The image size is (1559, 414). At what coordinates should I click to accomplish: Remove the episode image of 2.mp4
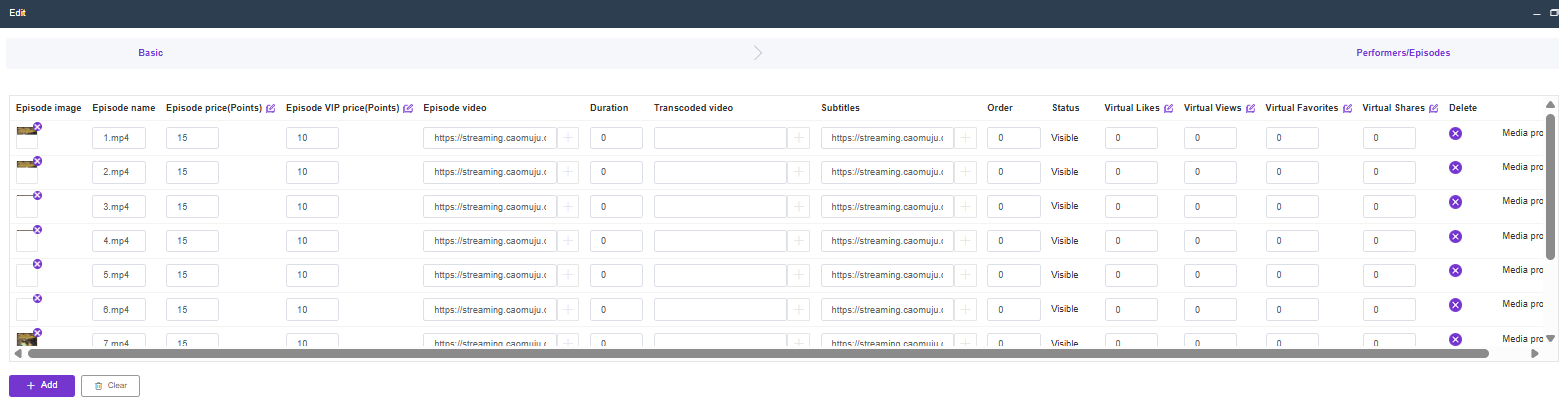(x=37, y=161)
